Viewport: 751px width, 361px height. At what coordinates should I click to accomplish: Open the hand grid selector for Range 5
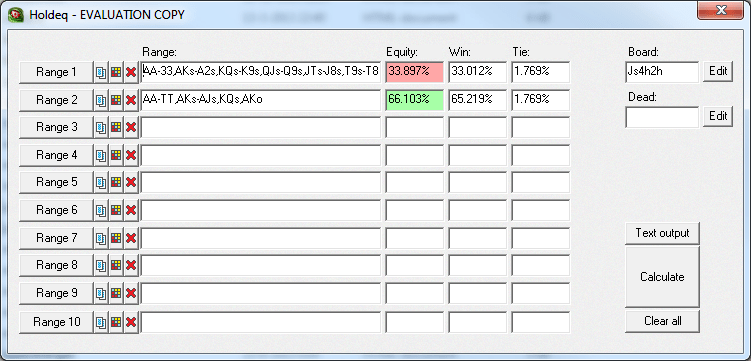[116, 182]
